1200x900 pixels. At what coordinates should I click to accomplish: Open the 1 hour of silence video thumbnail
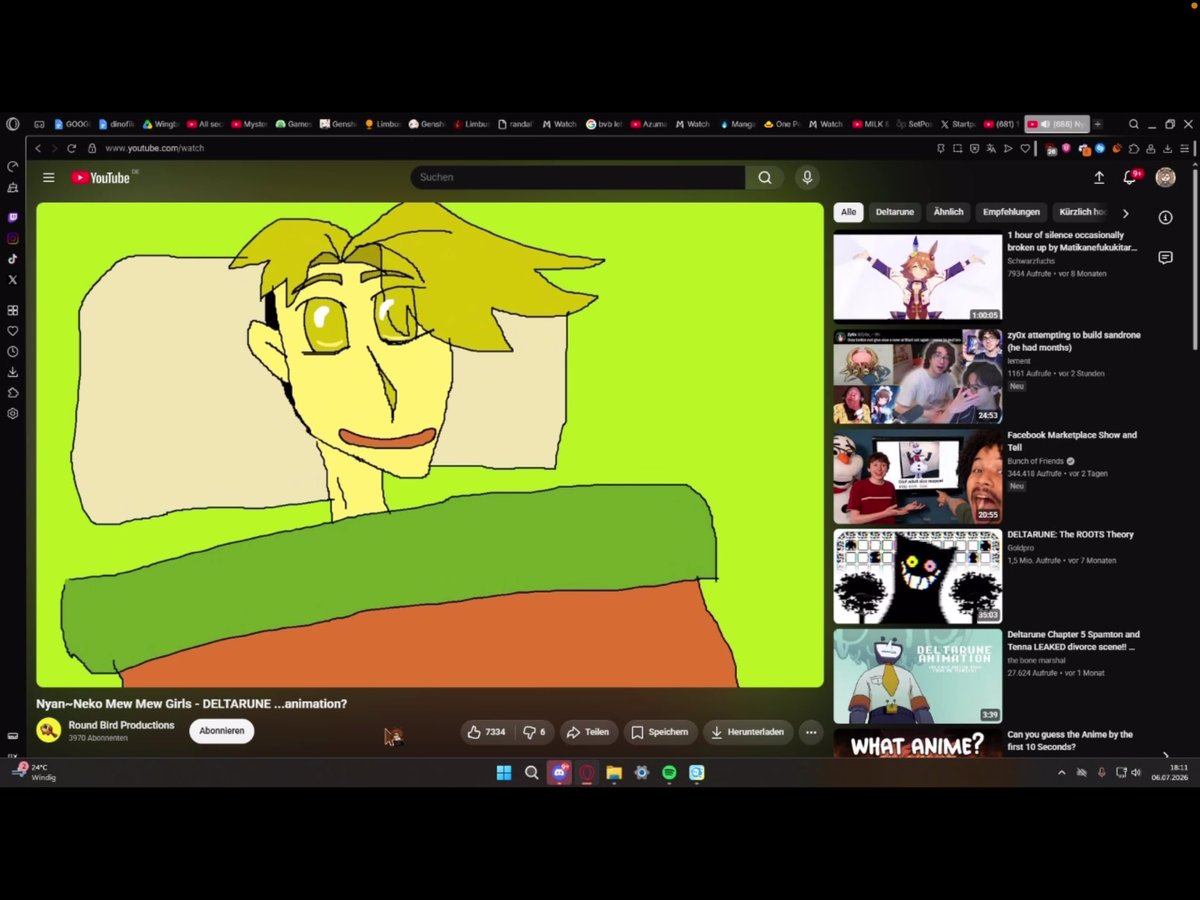(917, 277)
